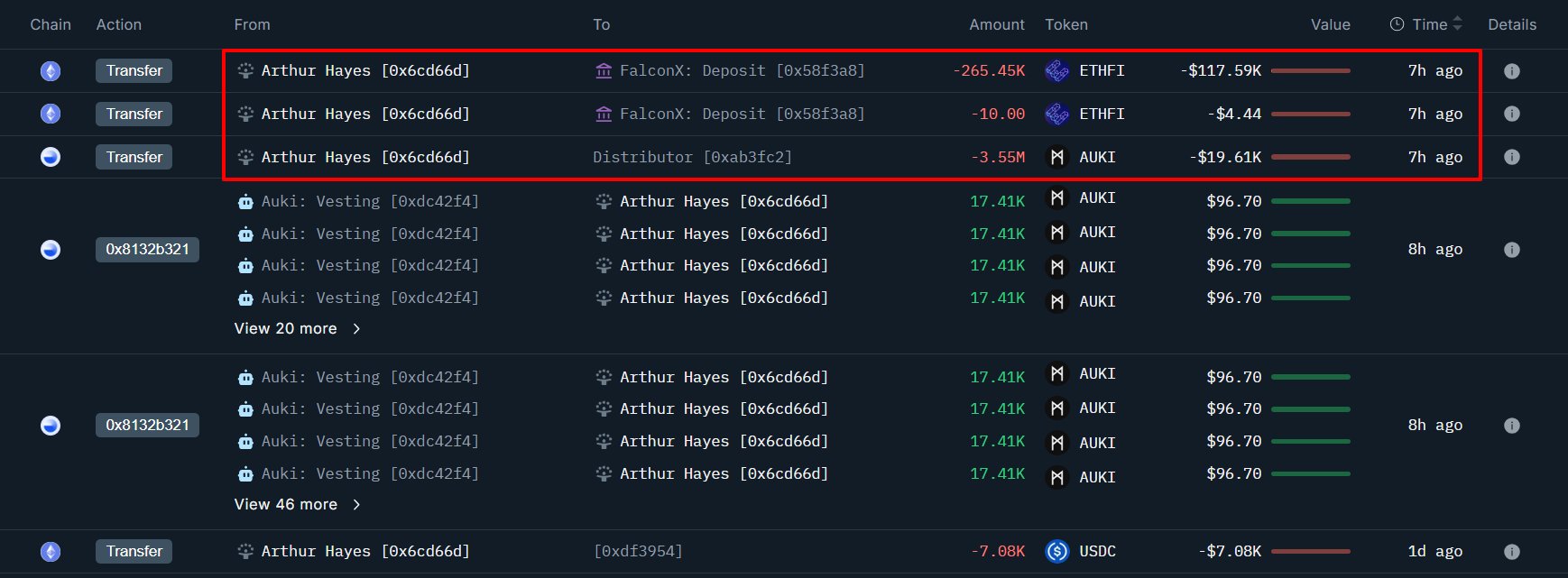
Task: Open details for the 3.55M AUKI transfer
Action: point(1512,157)
